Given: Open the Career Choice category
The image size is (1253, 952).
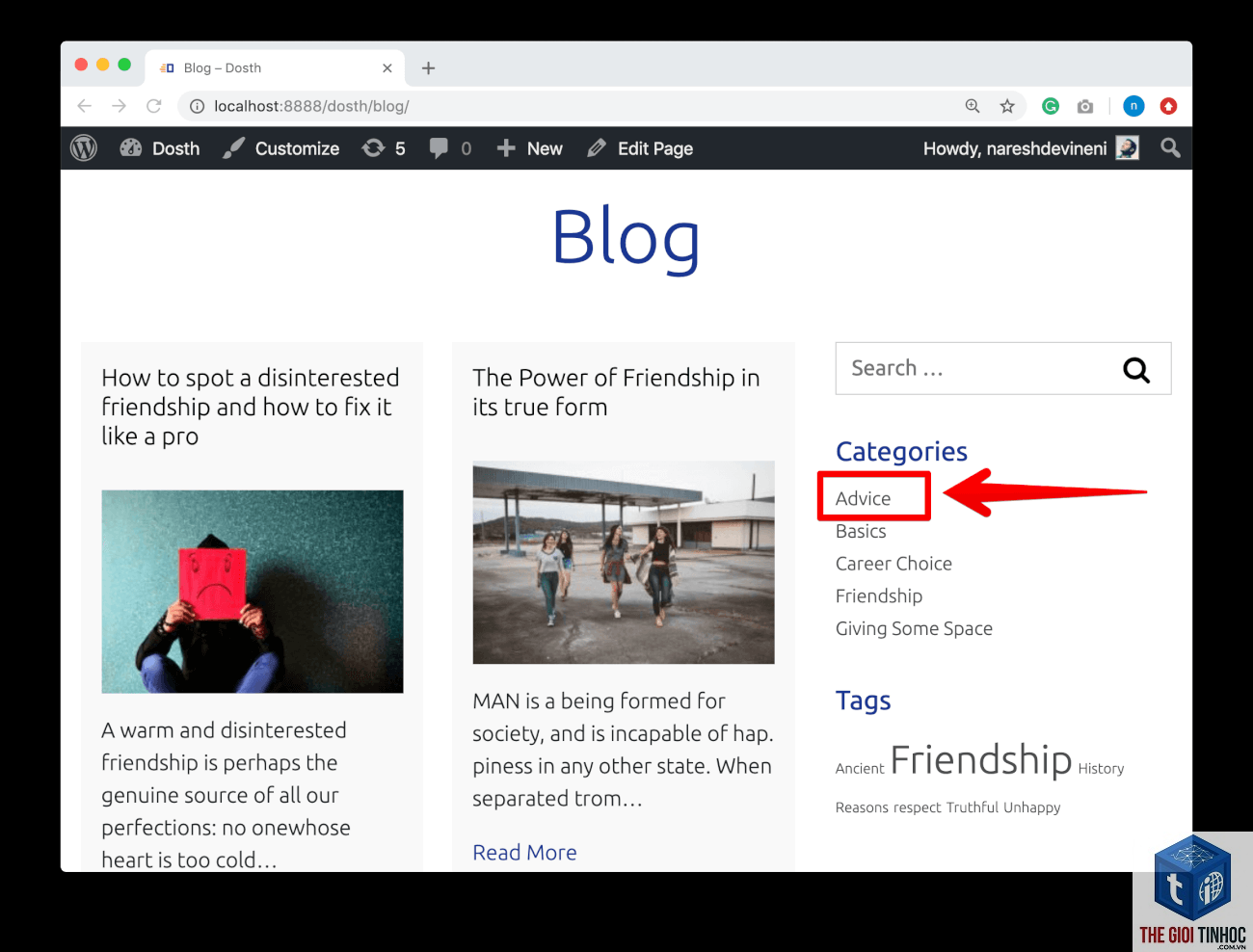Looking at the screenshot, I should [893, 564].
